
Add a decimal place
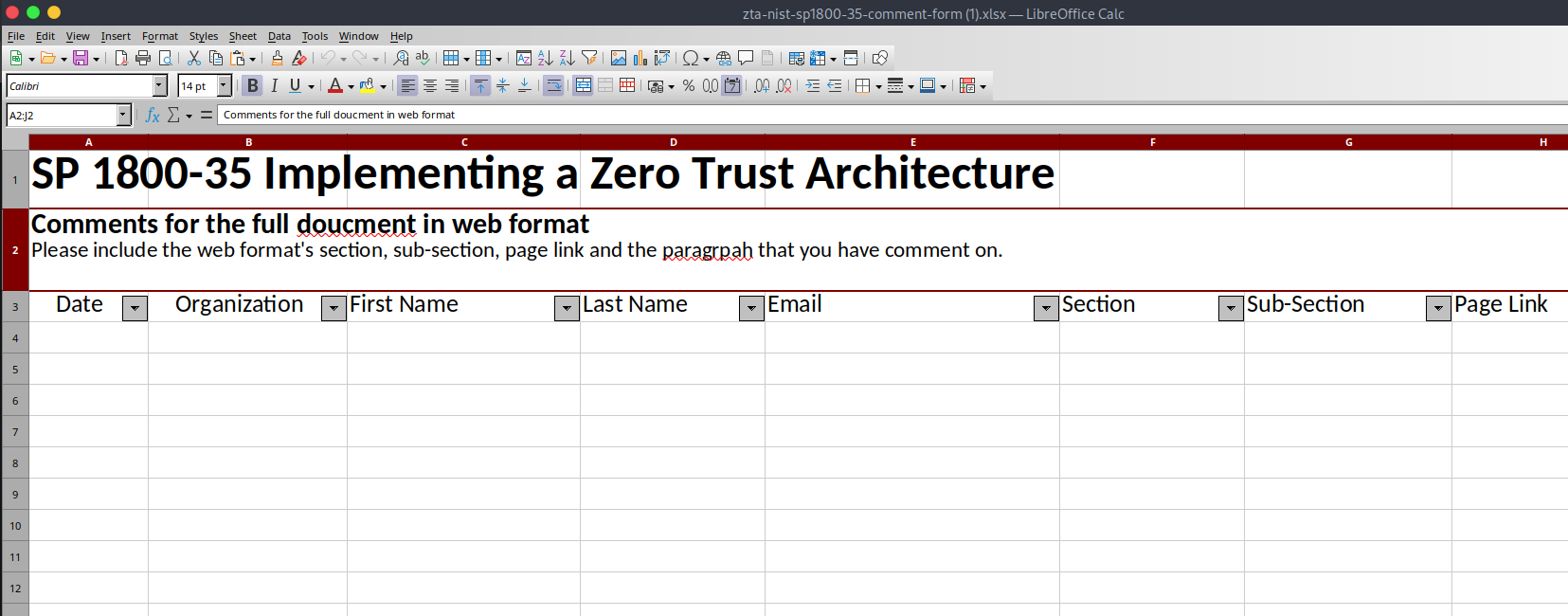[x=762, y=85]
